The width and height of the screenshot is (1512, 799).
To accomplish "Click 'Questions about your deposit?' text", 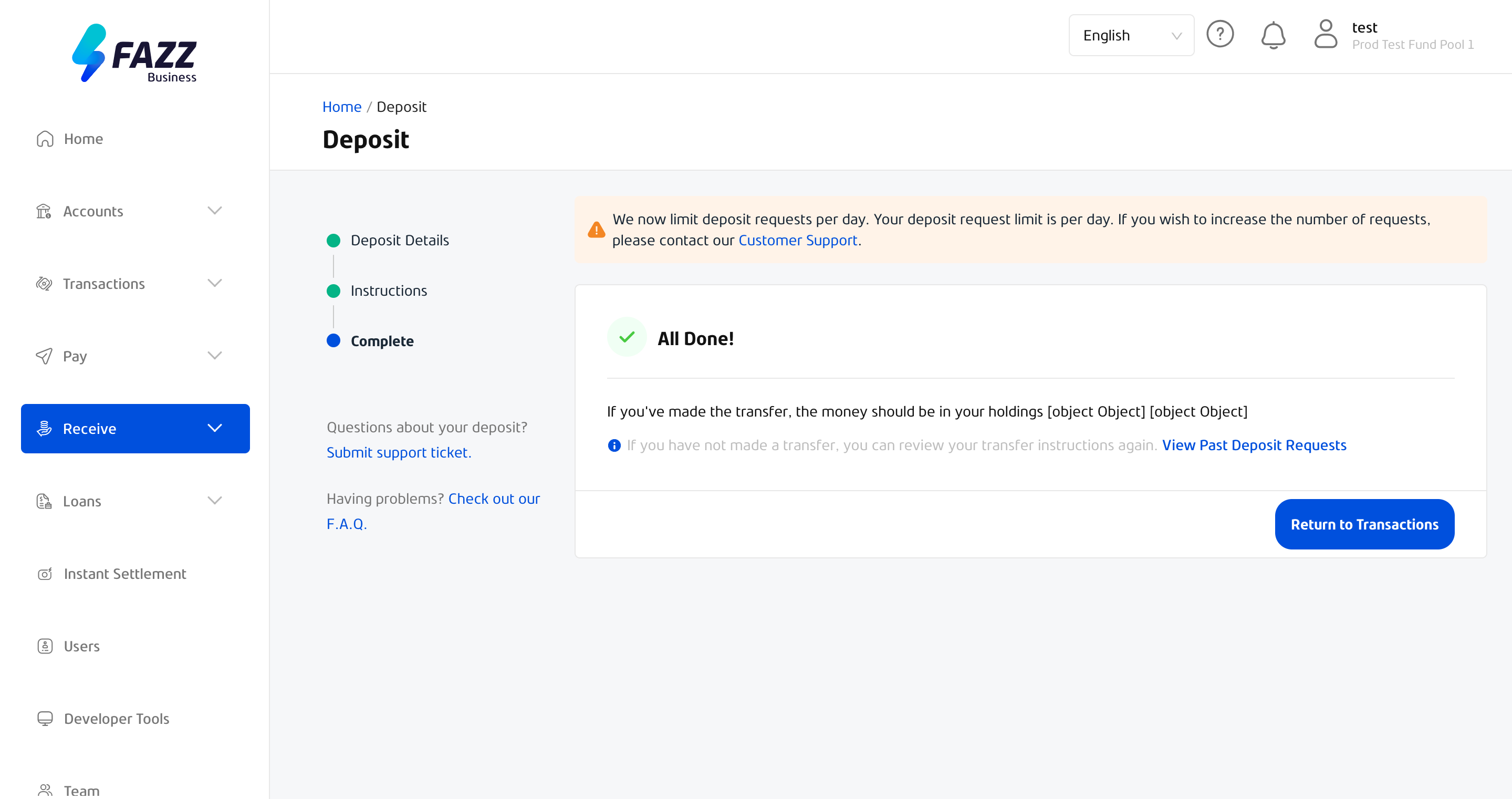I will [x=427, y=428].
